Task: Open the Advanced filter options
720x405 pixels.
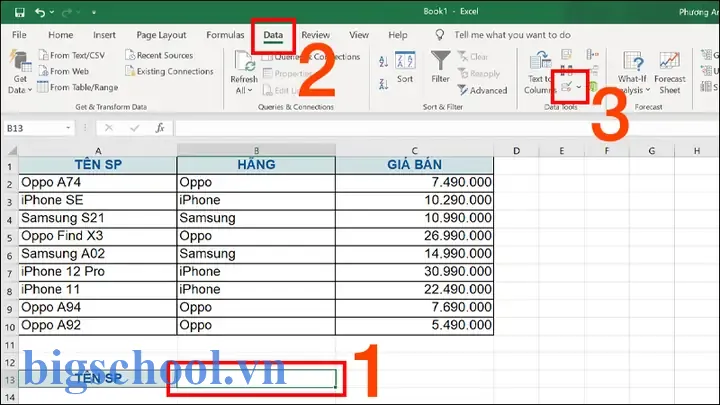Action: [483, 90]
